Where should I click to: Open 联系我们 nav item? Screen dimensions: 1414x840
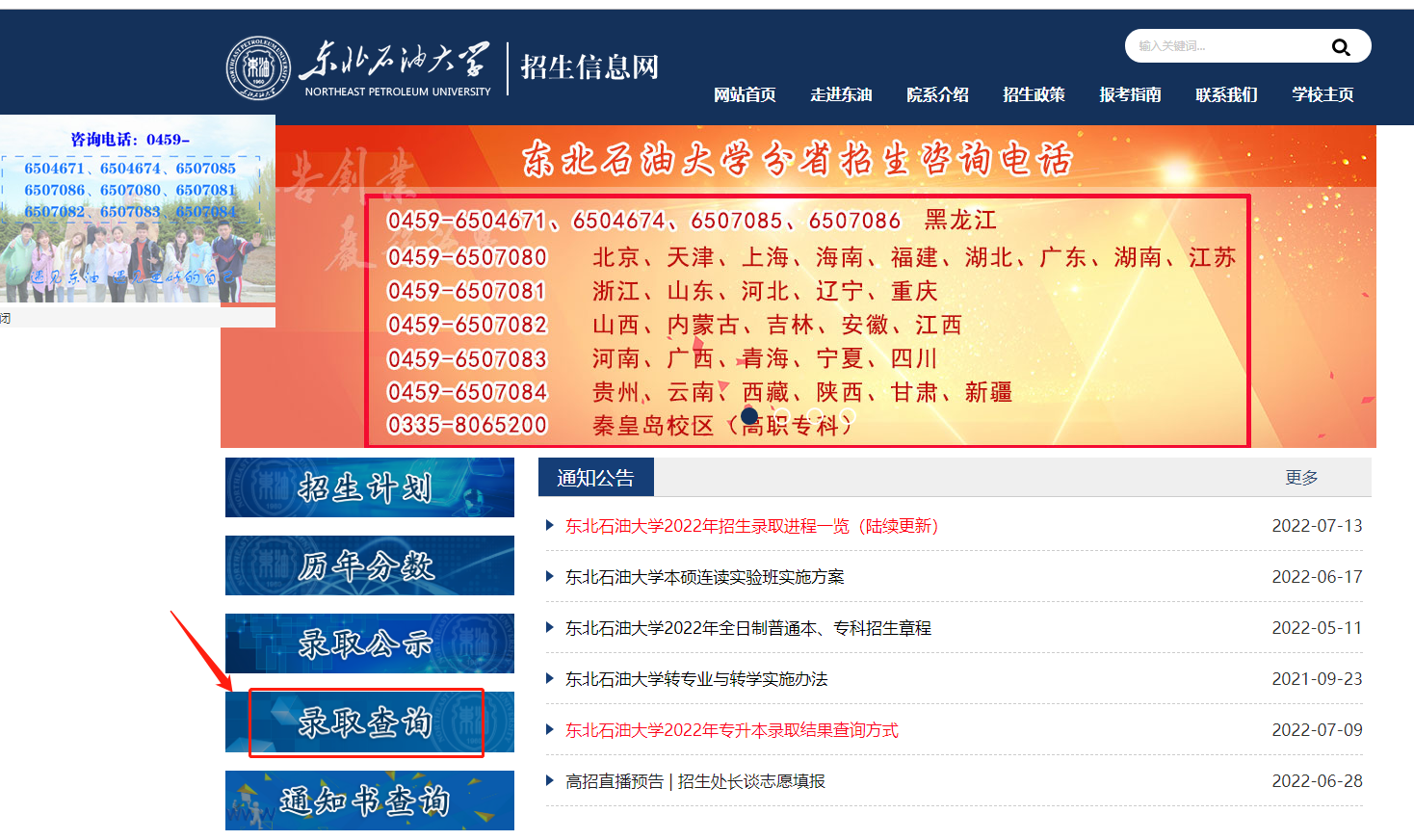pyautogui.click(x=1226, y=94)
